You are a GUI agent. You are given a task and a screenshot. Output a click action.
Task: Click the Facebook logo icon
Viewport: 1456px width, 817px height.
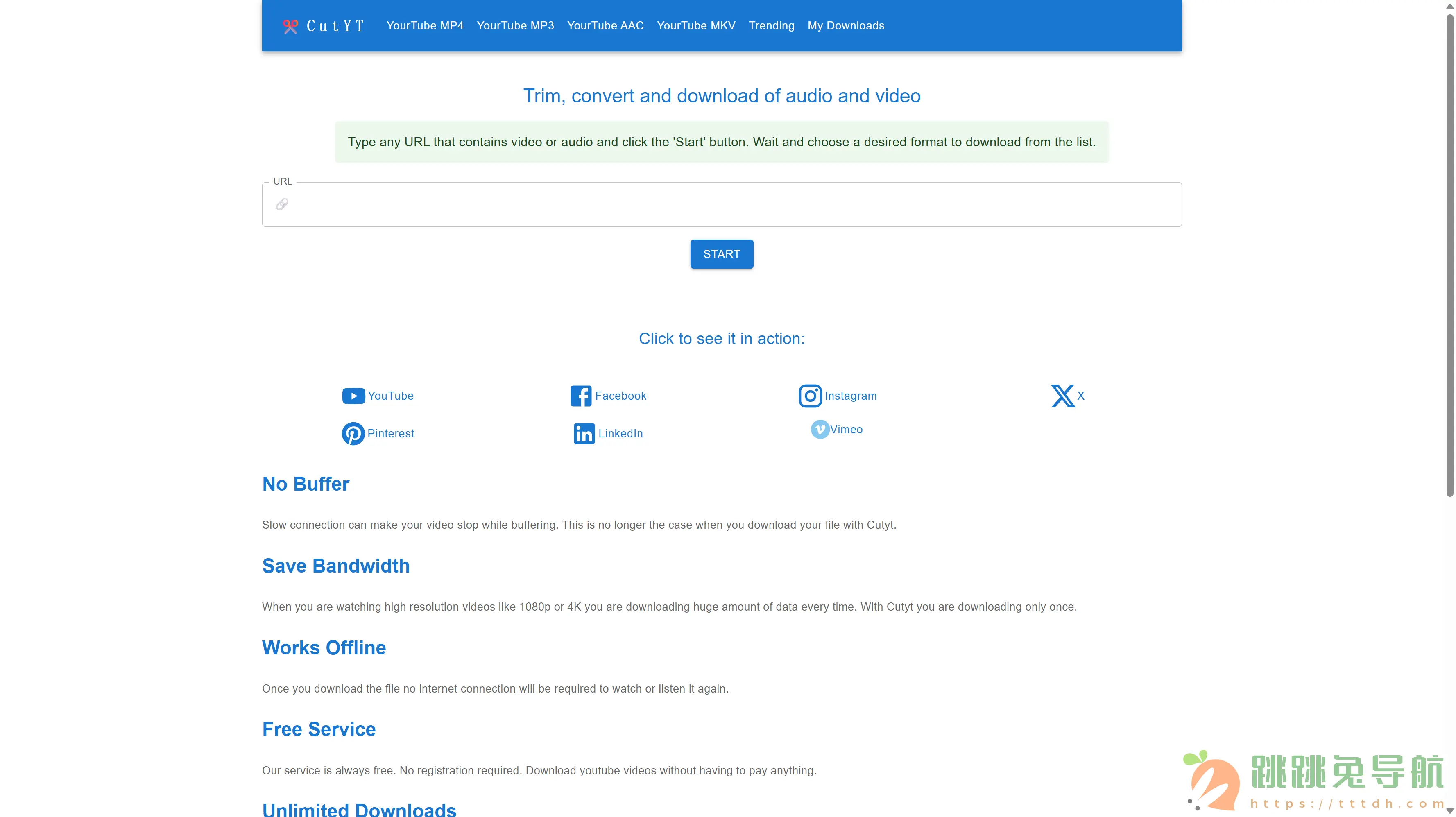pos(580,396)
